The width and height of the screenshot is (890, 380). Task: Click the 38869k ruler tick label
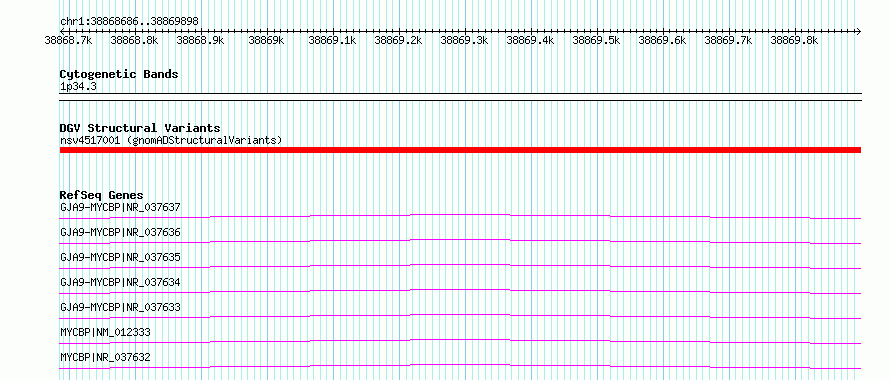point(266,40)
